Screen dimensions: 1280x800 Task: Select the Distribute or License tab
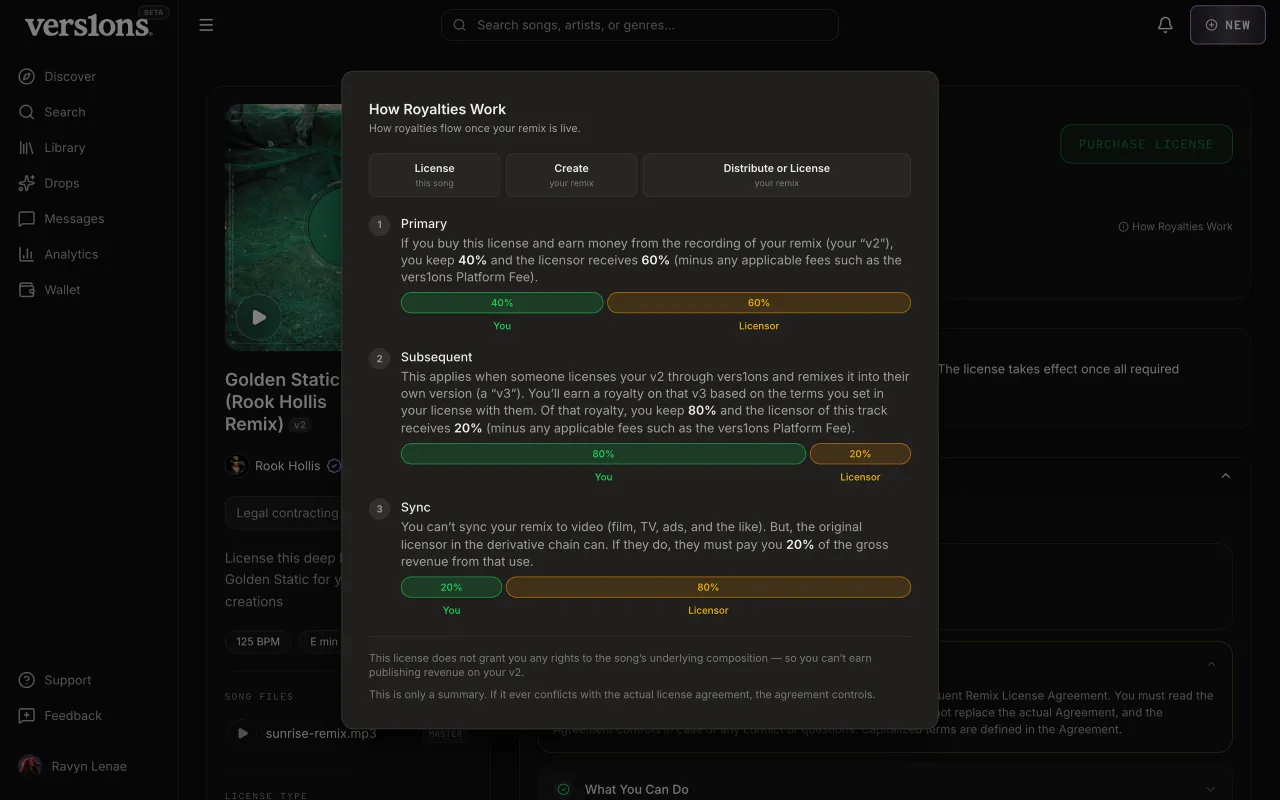pos(776,175)
